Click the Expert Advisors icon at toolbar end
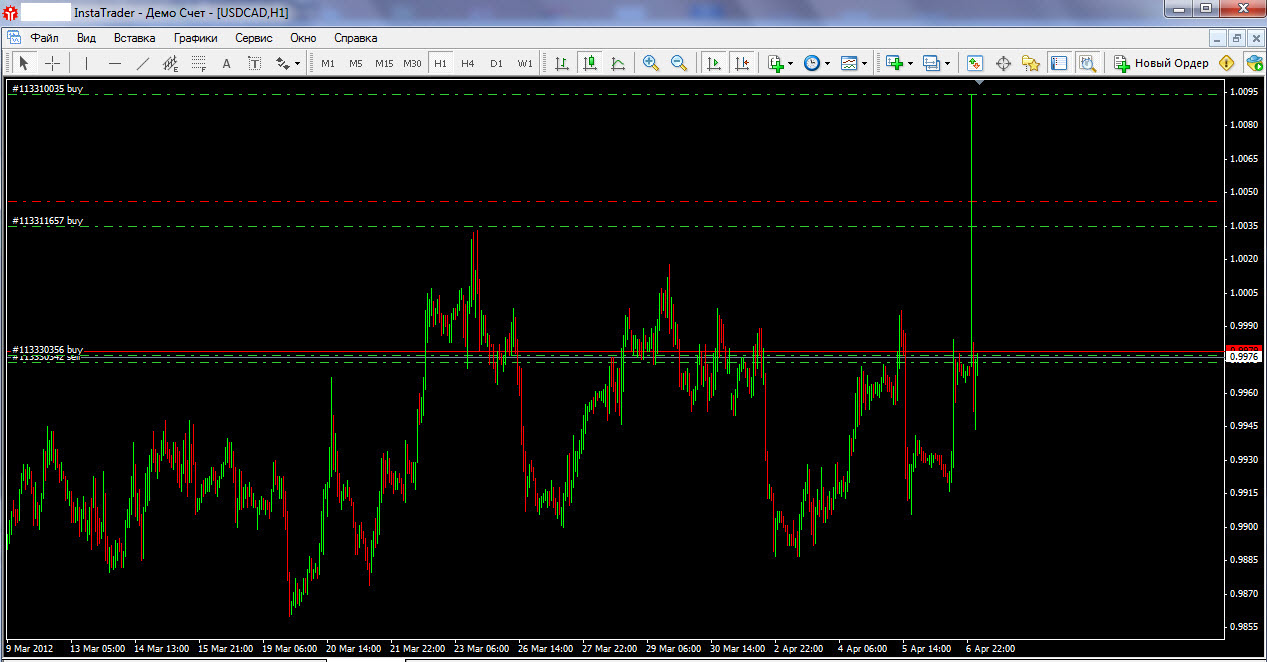 click(1254, 63)
